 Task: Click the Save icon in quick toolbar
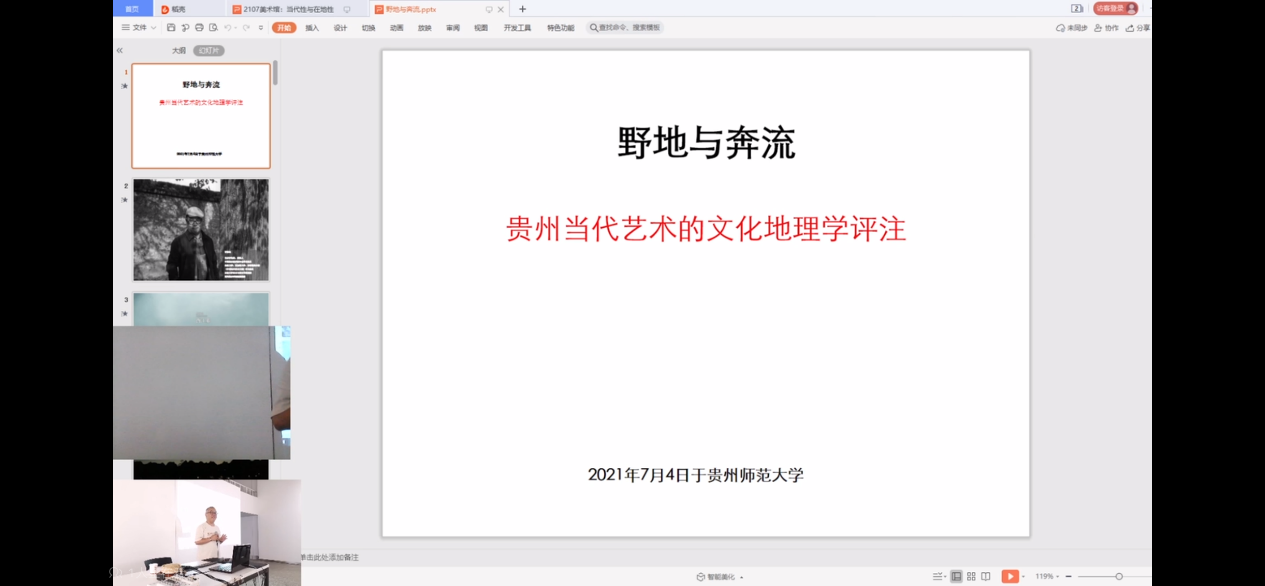(172, 28)
